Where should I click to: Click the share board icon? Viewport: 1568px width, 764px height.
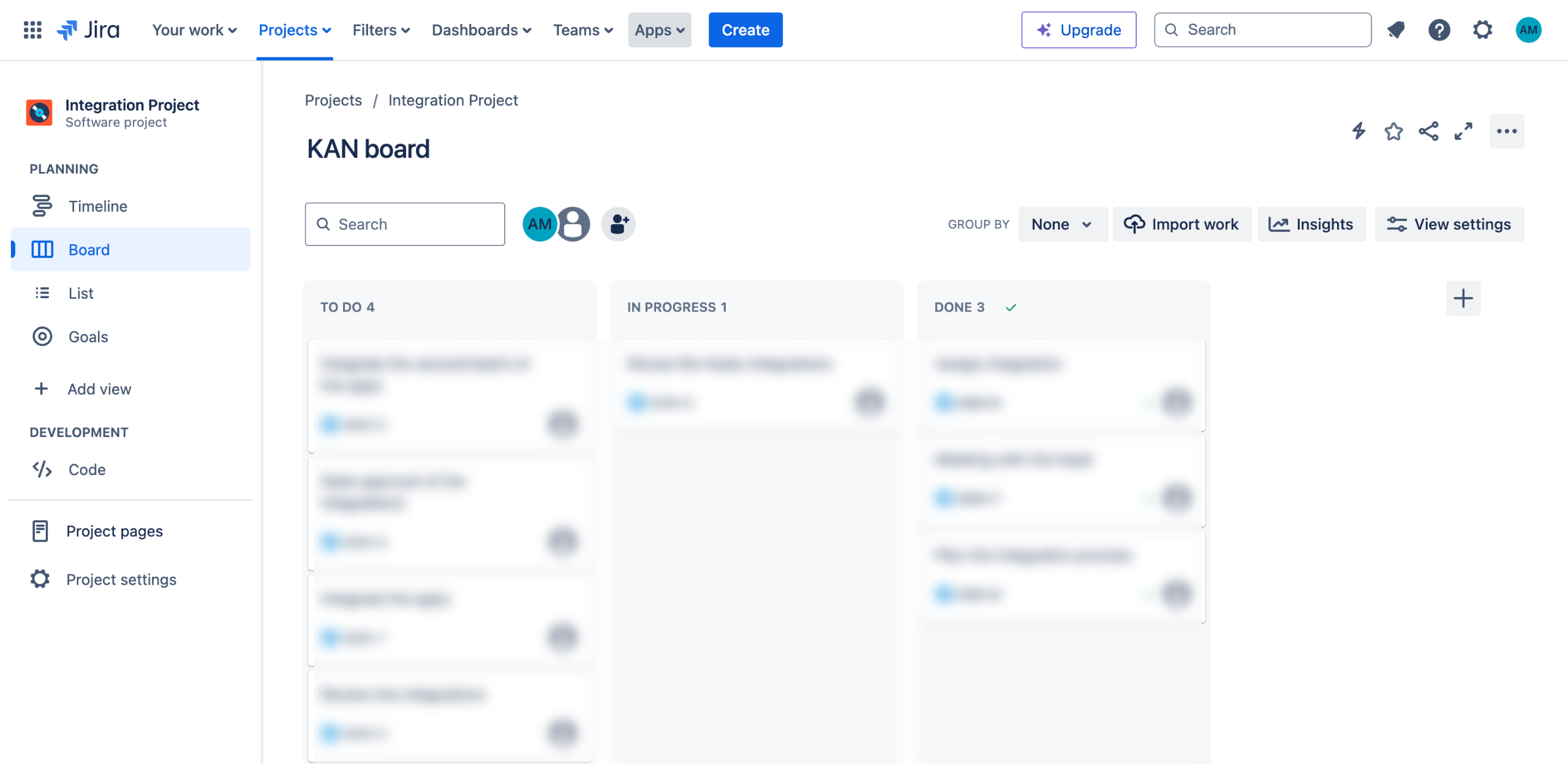(1428, 131)
